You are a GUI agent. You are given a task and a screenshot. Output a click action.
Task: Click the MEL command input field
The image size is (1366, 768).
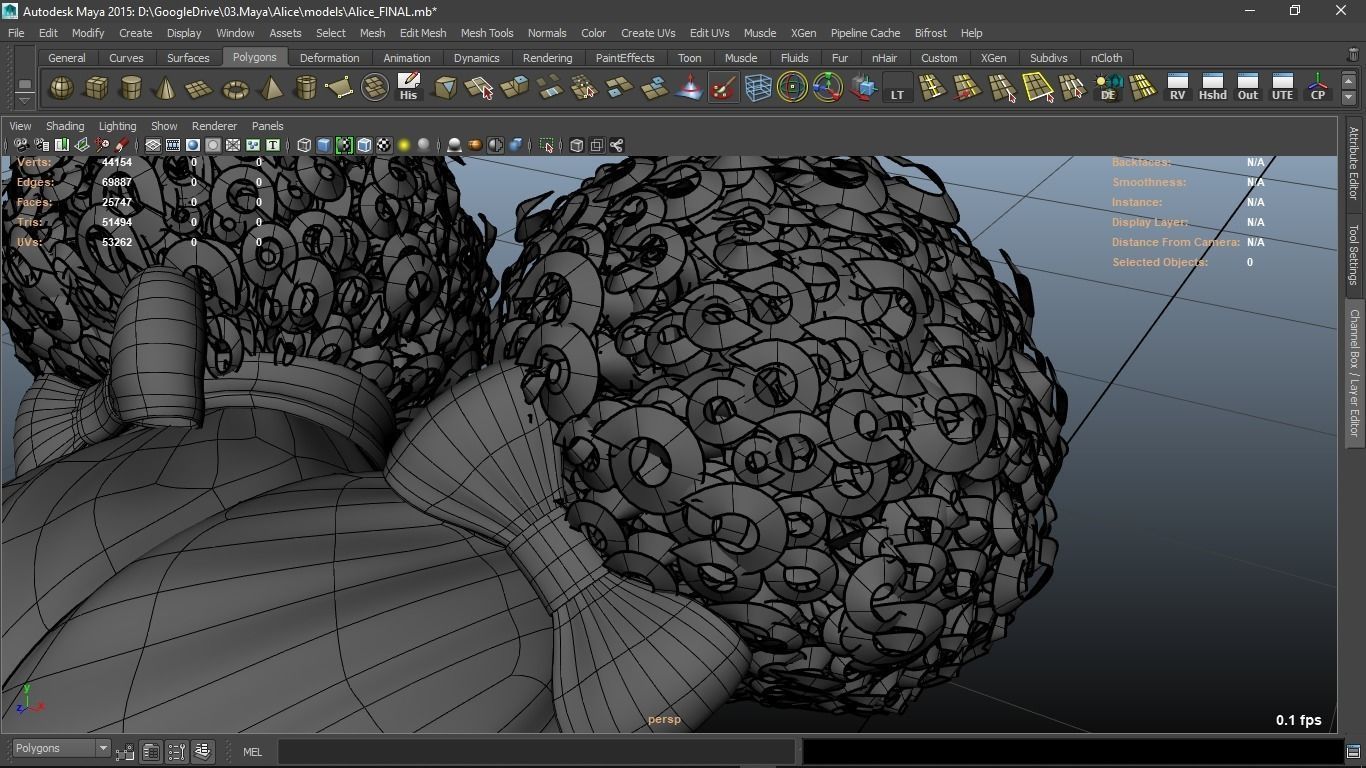point(536,752)
